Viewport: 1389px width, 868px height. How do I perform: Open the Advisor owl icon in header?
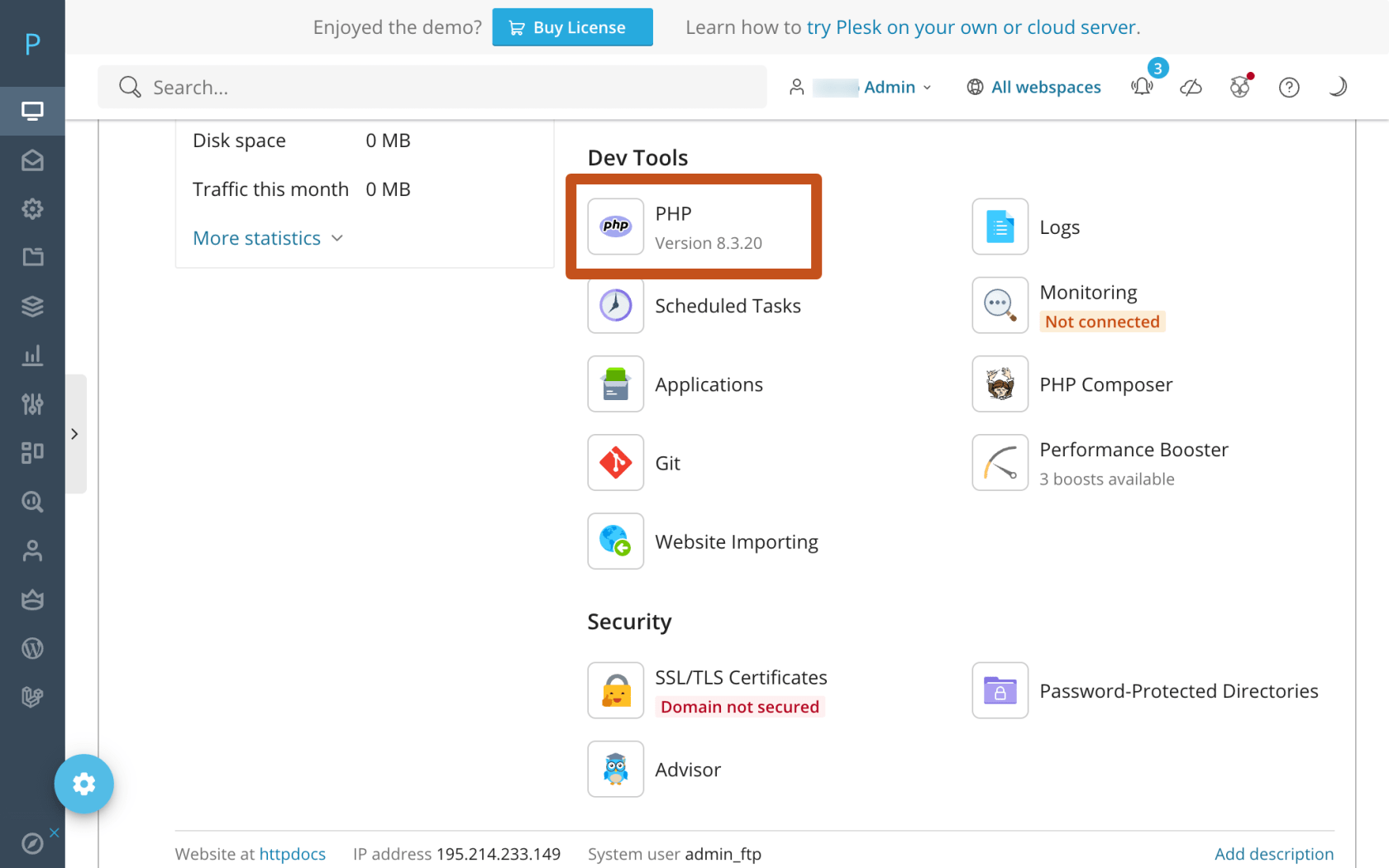(1239, 87)
